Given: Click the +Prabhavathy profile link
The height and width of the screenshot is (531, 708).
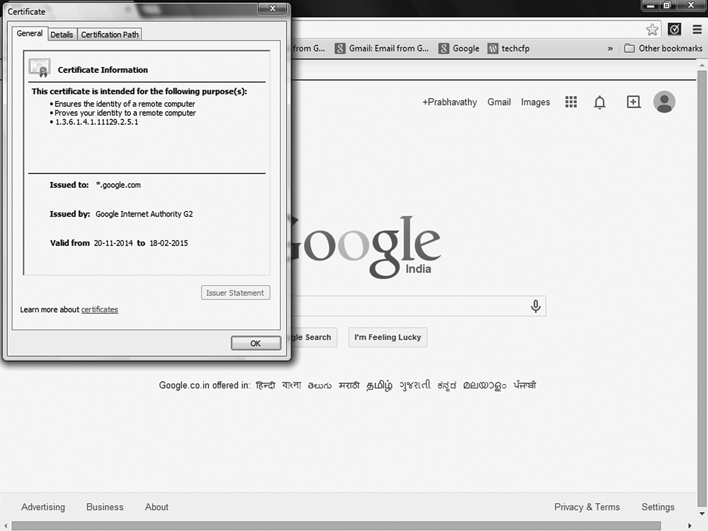Looking at the screenshot, I should click(450, 102).
